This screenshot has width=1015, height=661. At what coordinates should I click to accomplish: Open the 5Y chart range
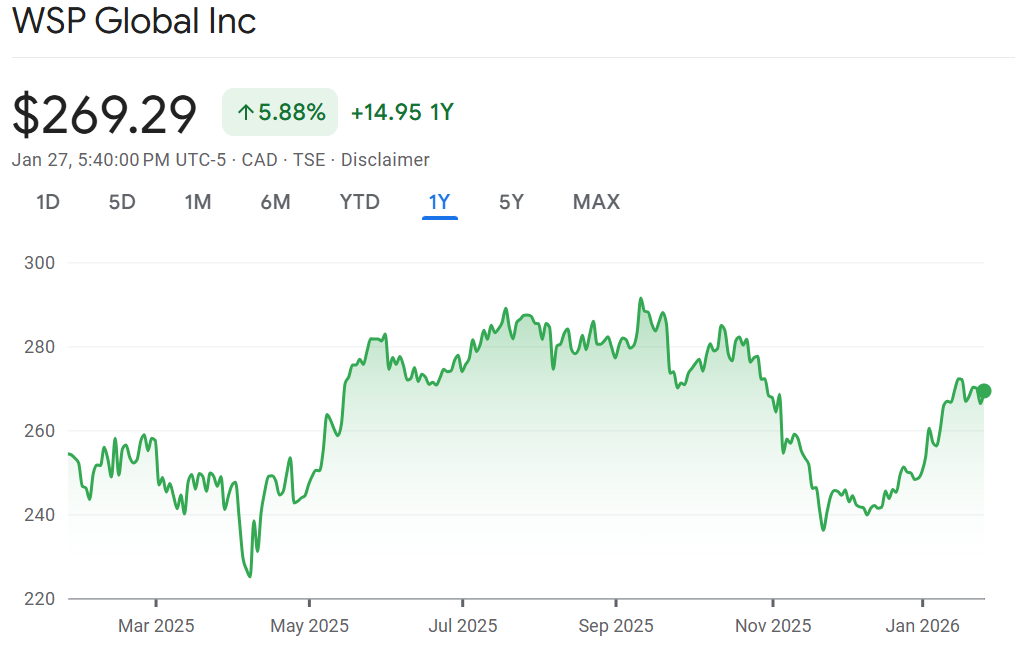(511, 202)
